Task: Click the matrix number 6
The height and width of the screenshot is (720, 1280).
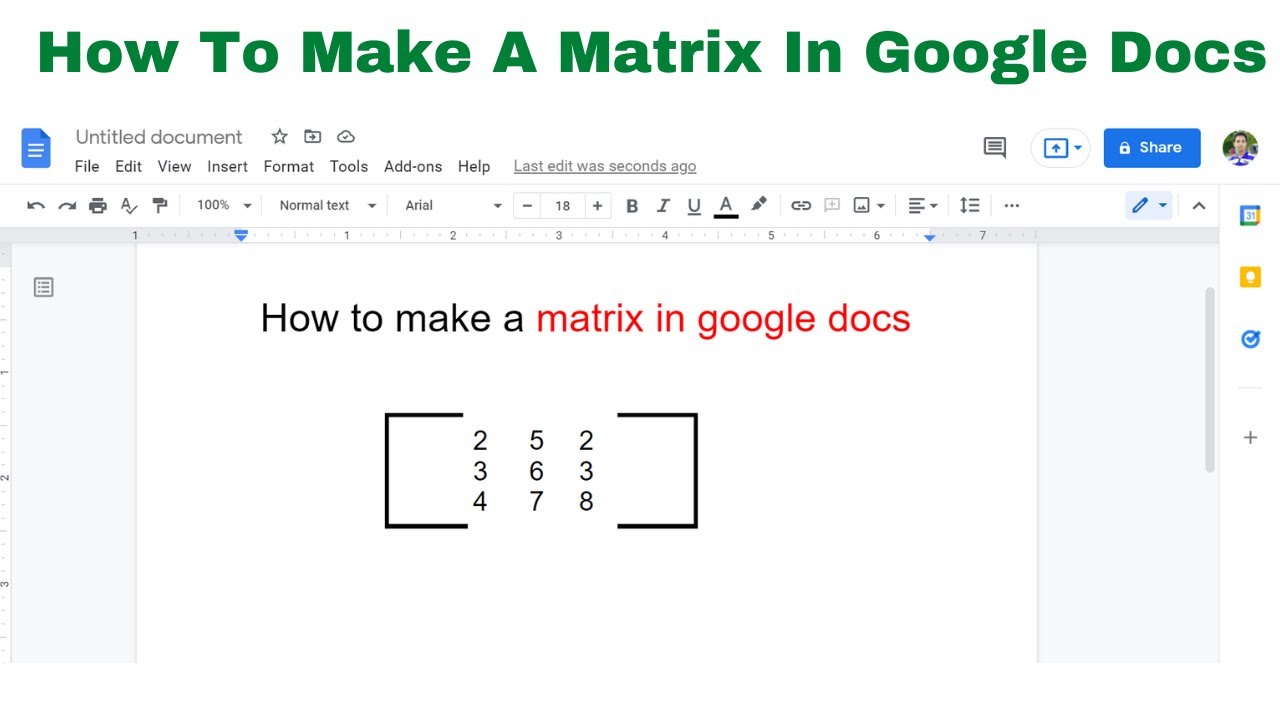Action: [536, 471]
